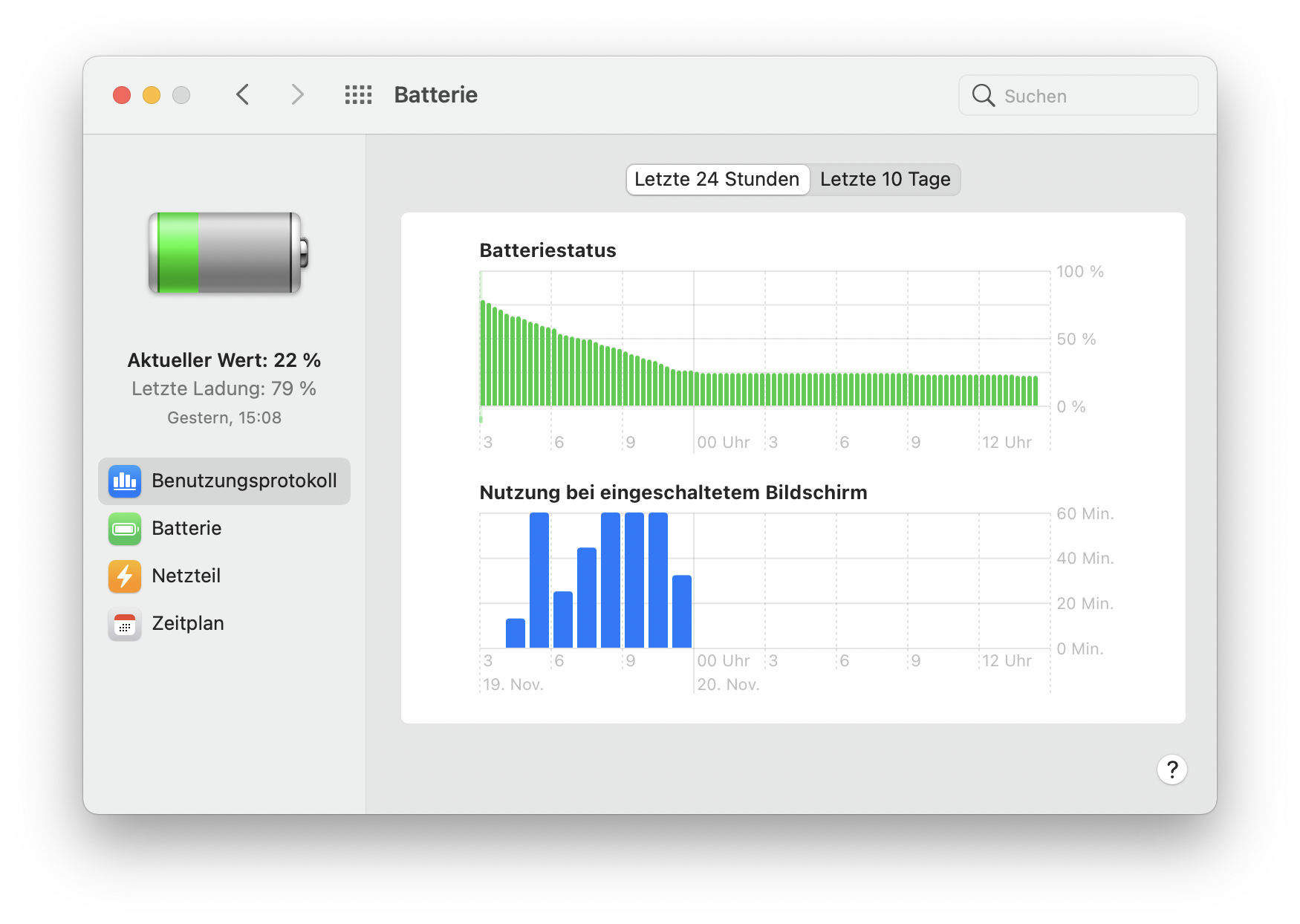This screenshot has width=1300, height=924.
Task: Click the '20 Min.' axis label
Action: pyautogui.click(x=1085, y=604)
